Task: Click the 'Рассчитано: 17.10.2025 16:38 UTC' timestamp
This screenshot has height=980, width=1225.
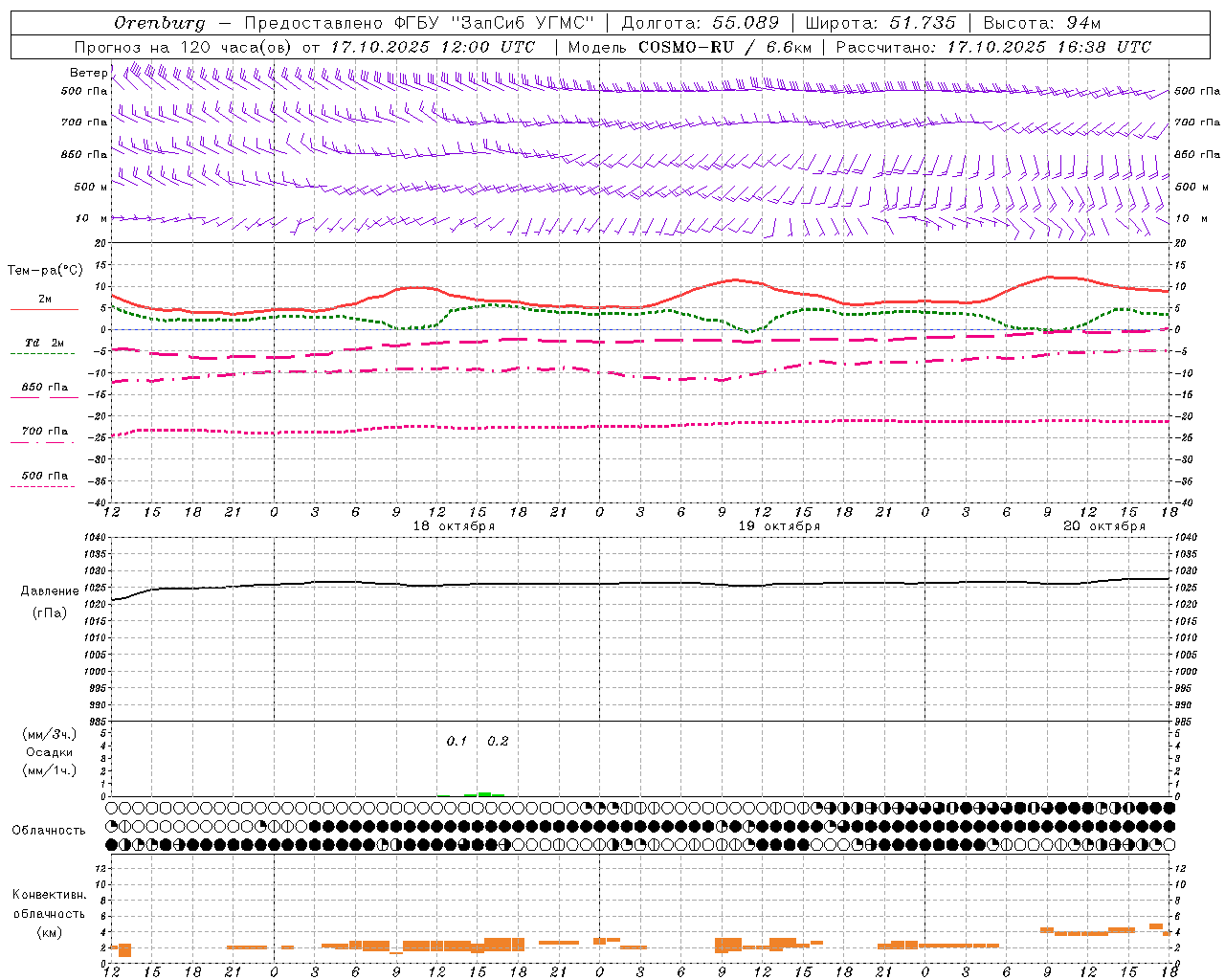Action: click(993, 47)
